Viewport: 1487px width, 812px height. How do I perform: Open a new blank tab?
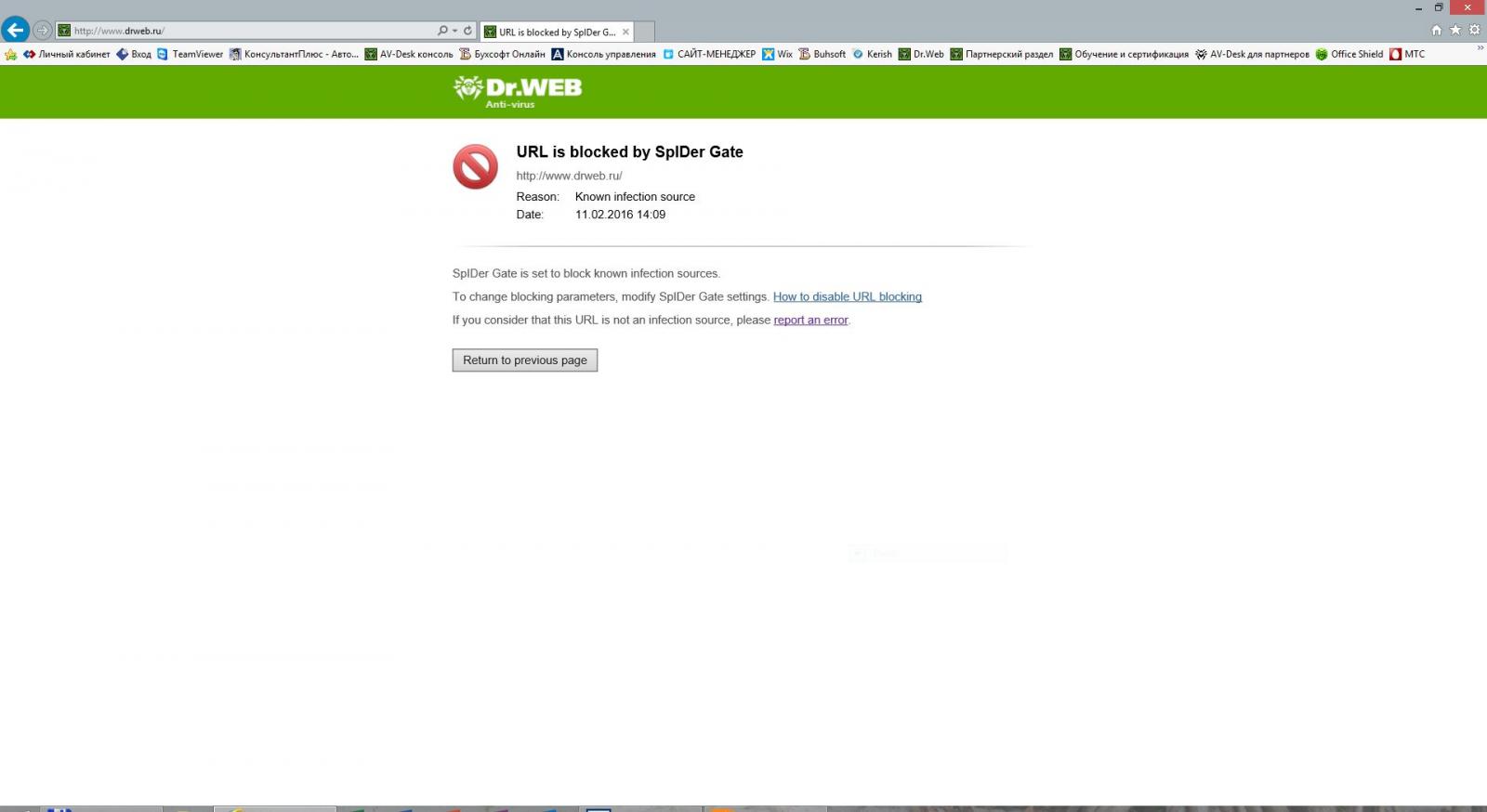[645, 32]
